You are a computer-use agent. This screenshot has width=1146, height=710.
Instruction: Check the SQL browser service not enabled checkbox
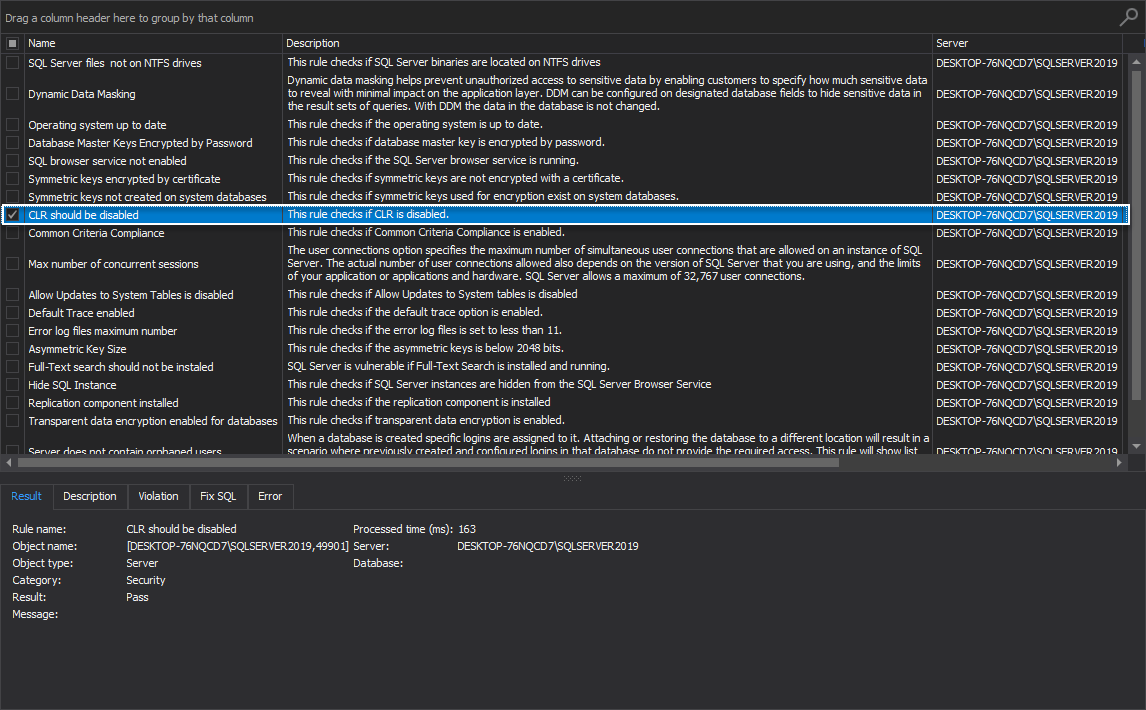(x=12, y=161)
